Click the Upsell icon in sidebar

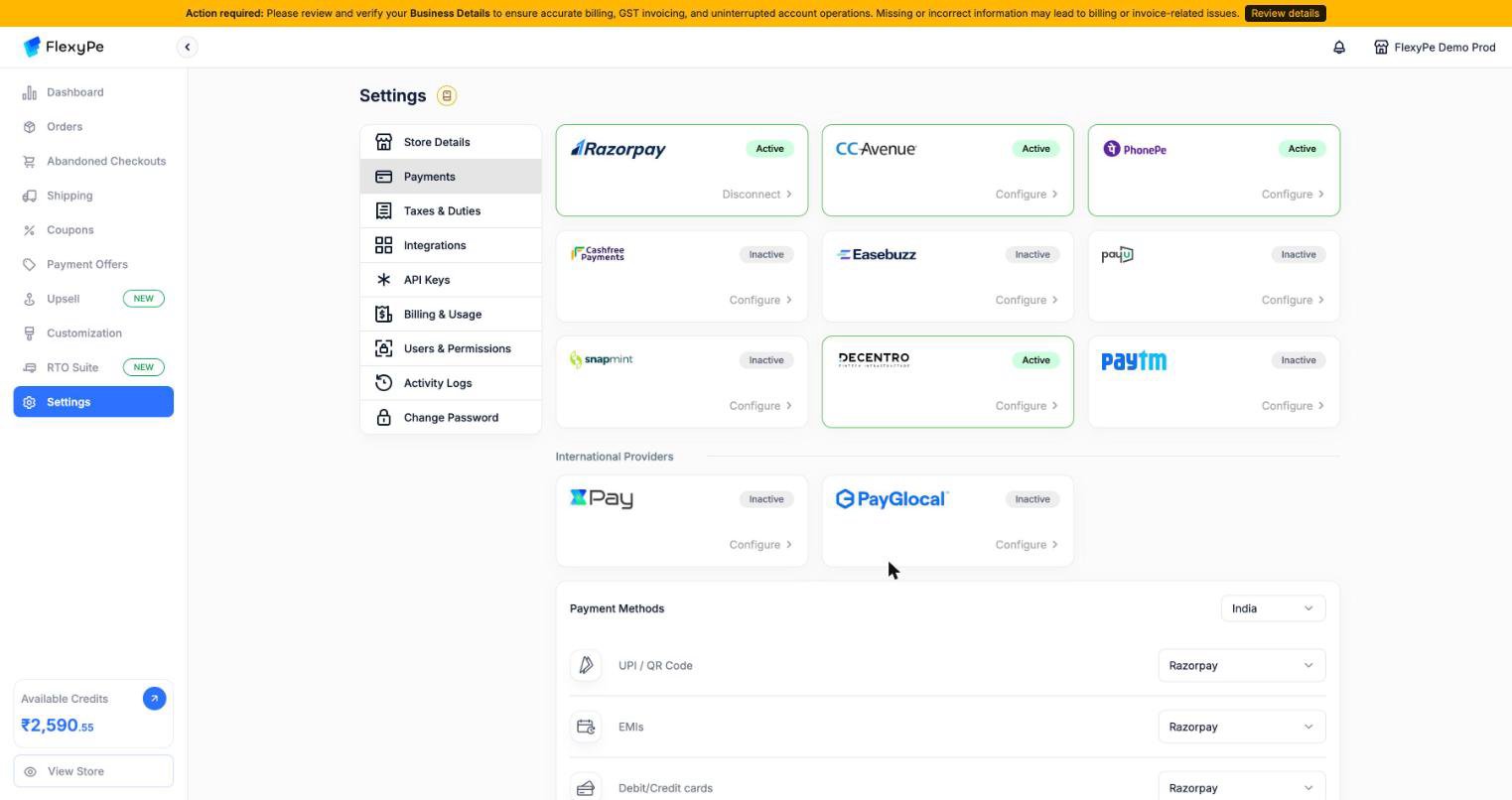(x=30, y=299)
